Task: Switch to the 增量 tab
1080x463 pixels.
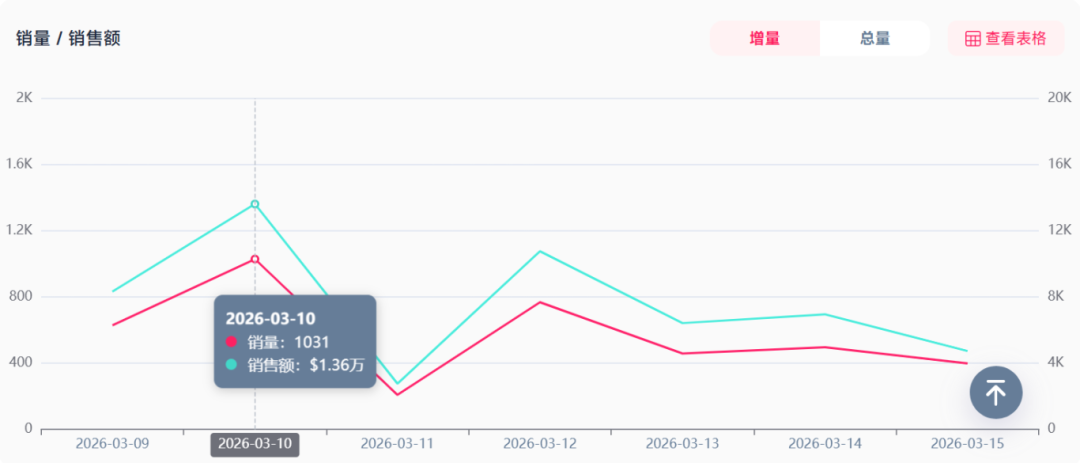Action: tap(764, 39)
